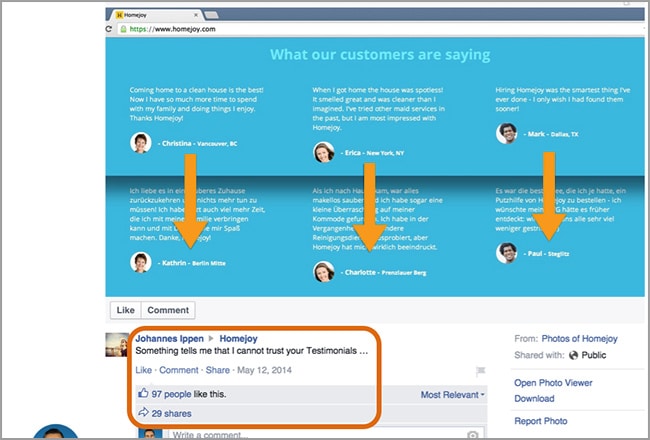
Task: Close the Homejoy browser tab
Action: [196, 15]
